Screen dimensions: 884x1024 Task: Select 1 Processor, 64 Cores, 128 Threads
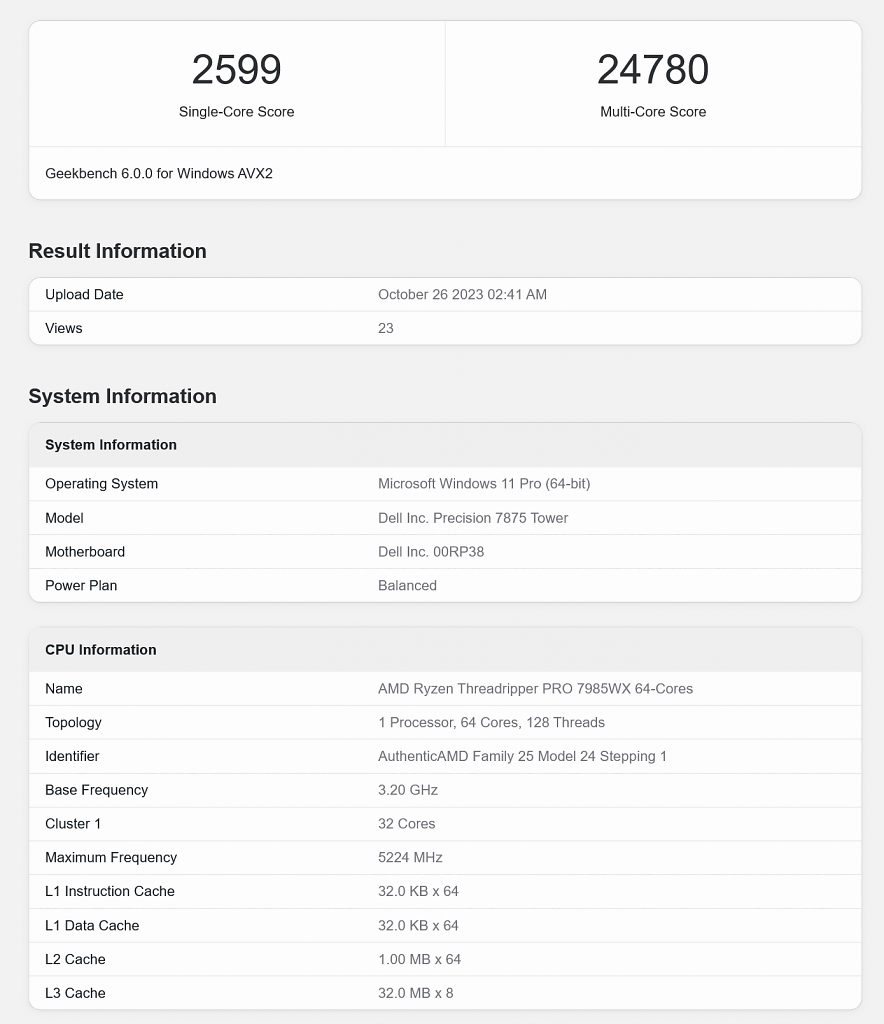point(491,723)
